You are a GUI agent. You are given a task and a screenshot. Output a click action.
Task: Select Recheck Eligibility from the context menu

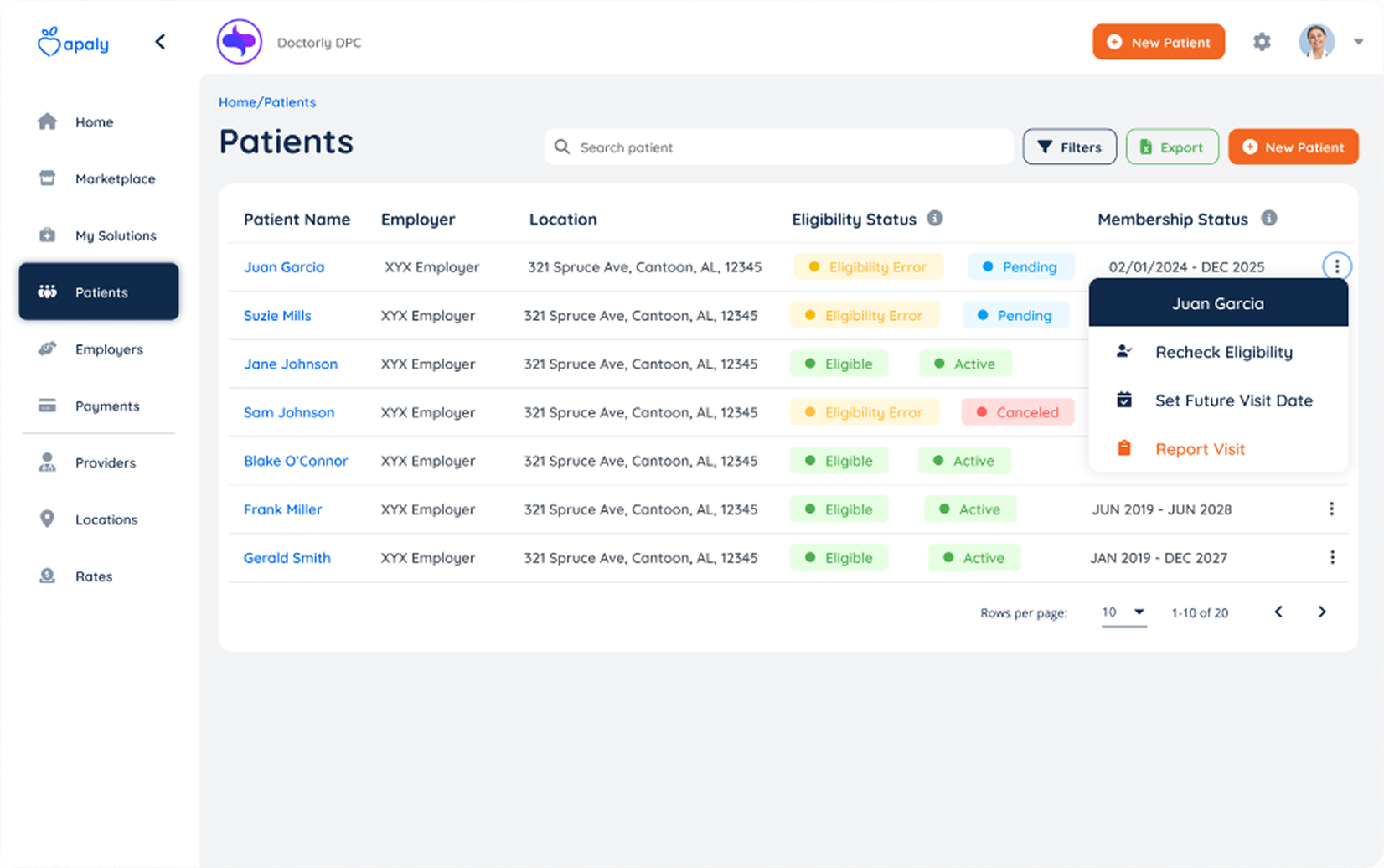[x=1223, y=353]
